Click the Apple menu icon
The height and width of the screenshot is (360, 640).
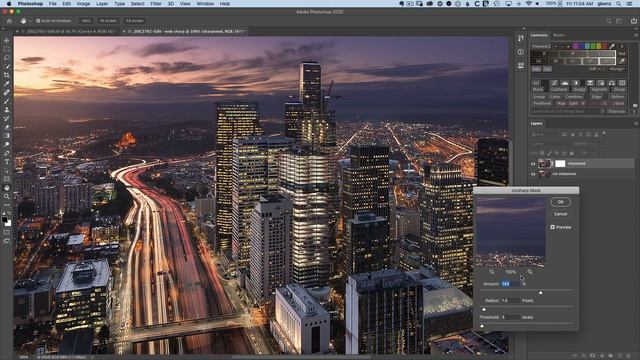click(9, 4)
